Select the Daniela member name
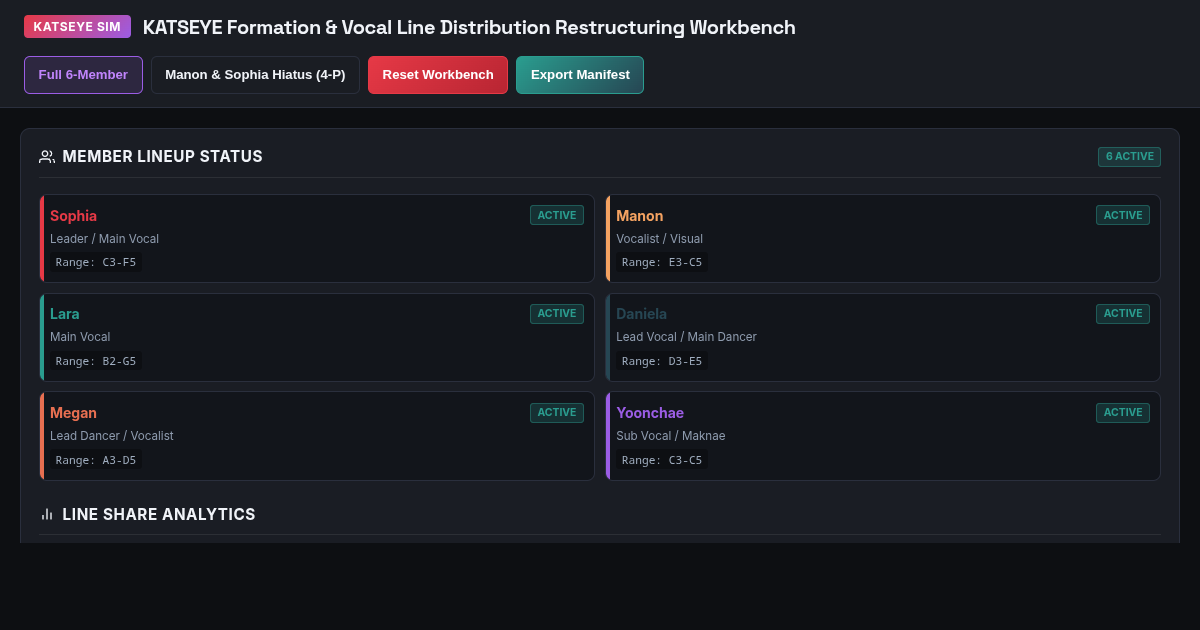 pyautogui.click(x=641, y=314)
